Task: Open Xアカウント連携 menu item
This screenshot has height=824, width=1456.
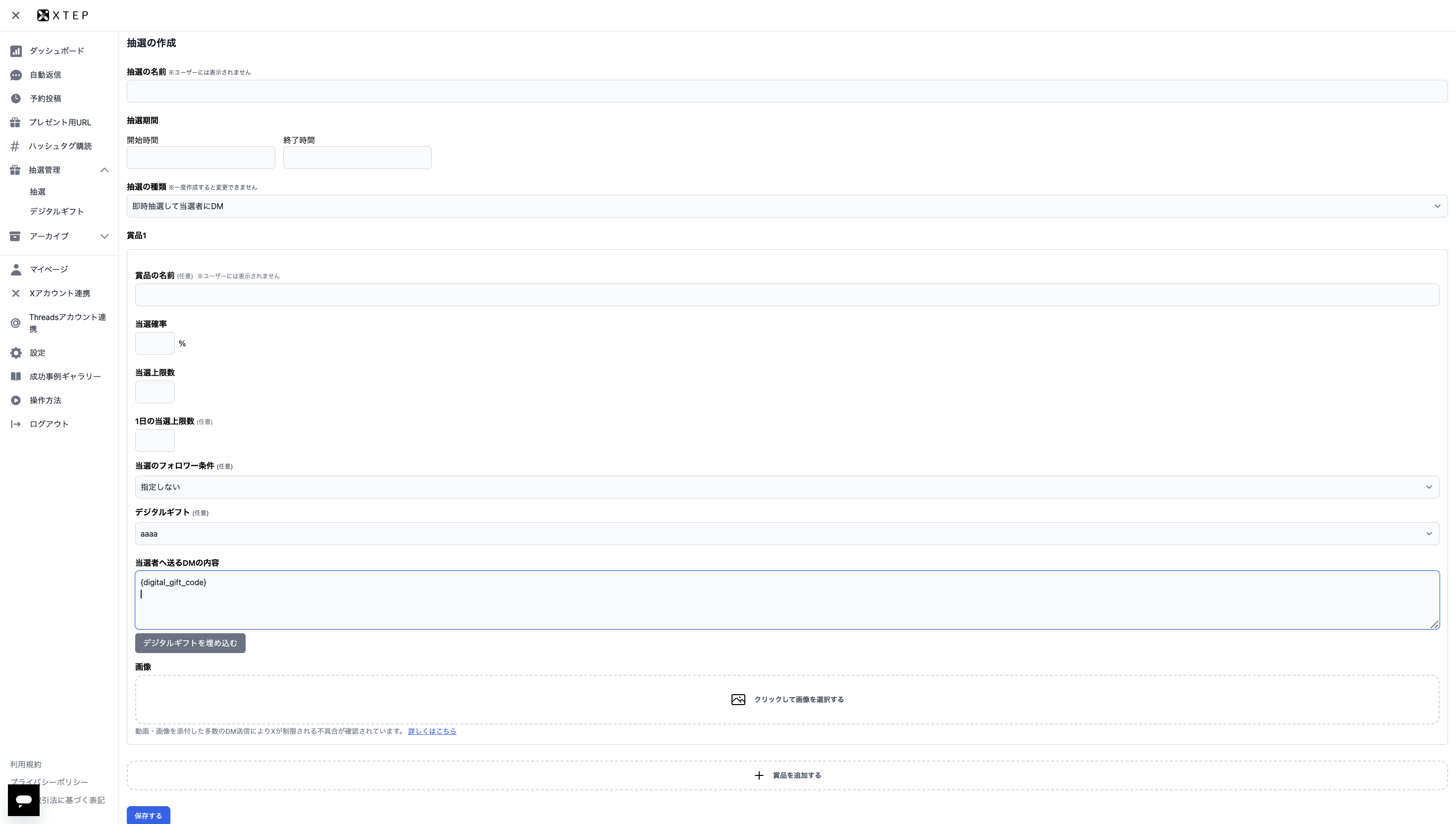Action: [60, 293]
